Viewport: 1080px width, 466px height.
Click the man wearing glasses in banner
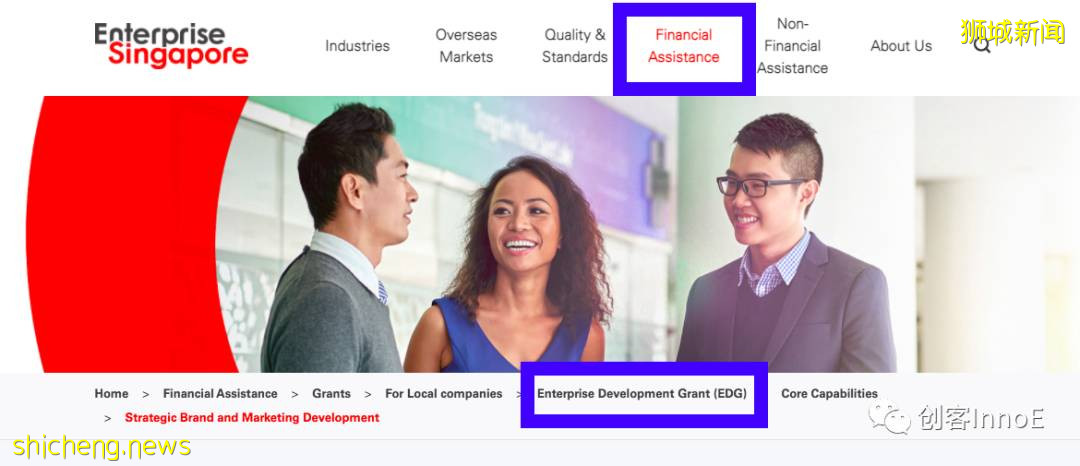pyautogui.click(x=786, y=244)
